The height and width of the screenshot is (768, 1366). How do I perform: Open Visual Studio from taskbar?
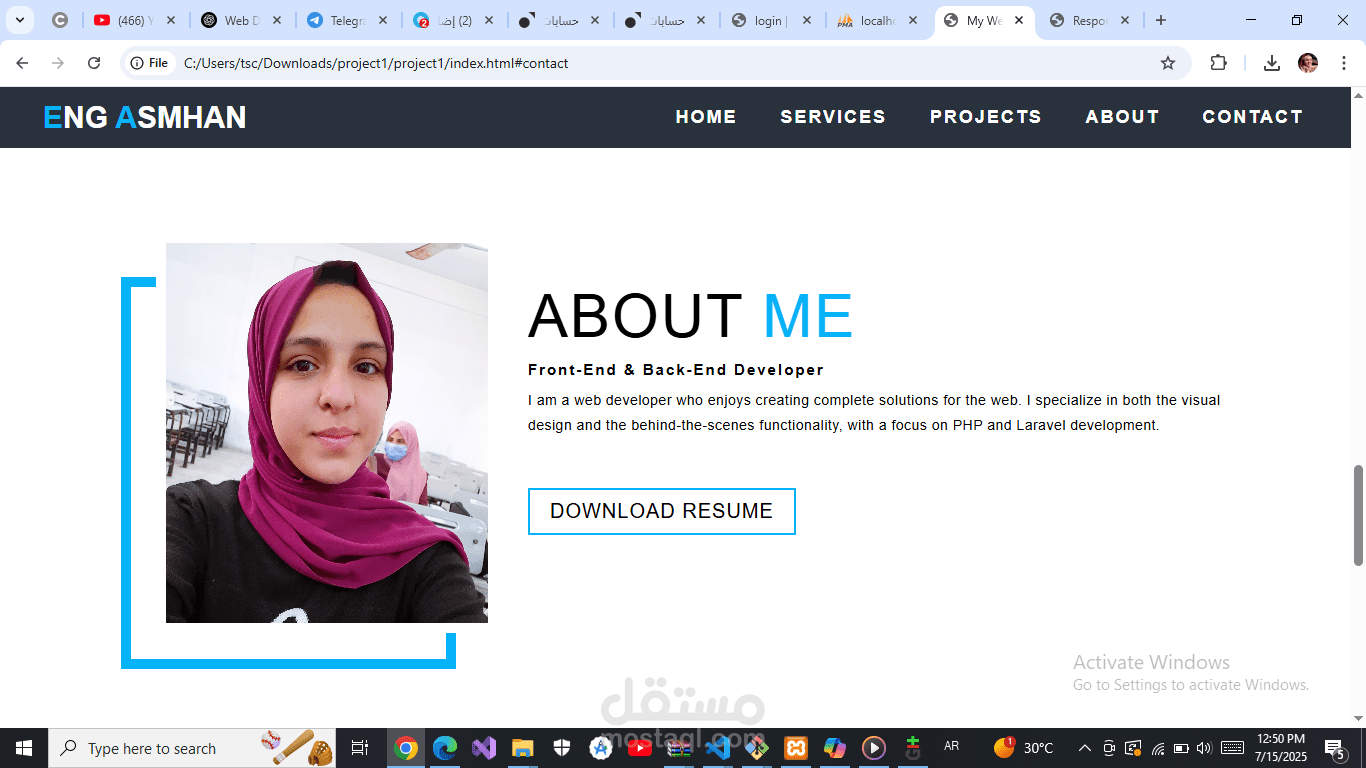[x=484, y=748]
